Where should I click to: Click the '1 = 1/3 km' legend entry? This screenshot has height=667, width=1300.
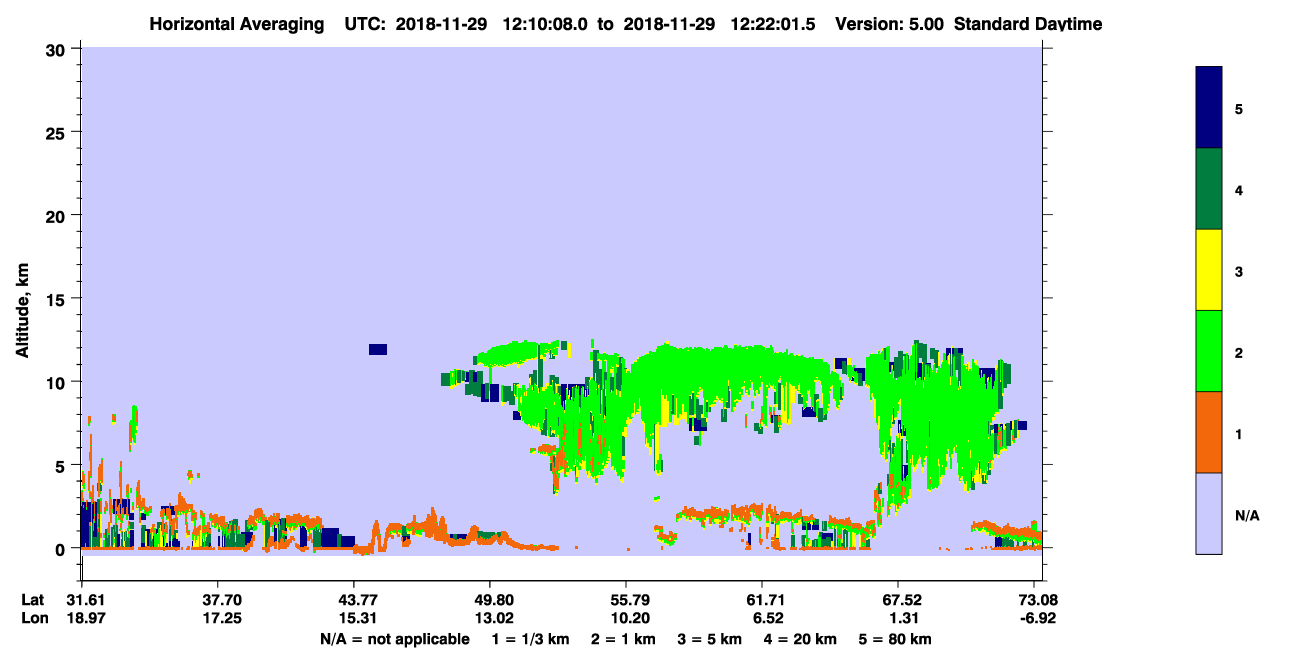point(531,639)
